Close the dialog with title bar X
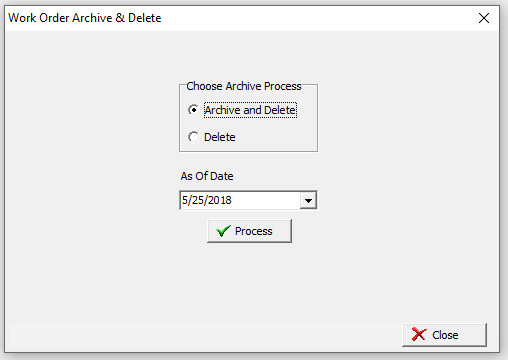 click(484, 18)
